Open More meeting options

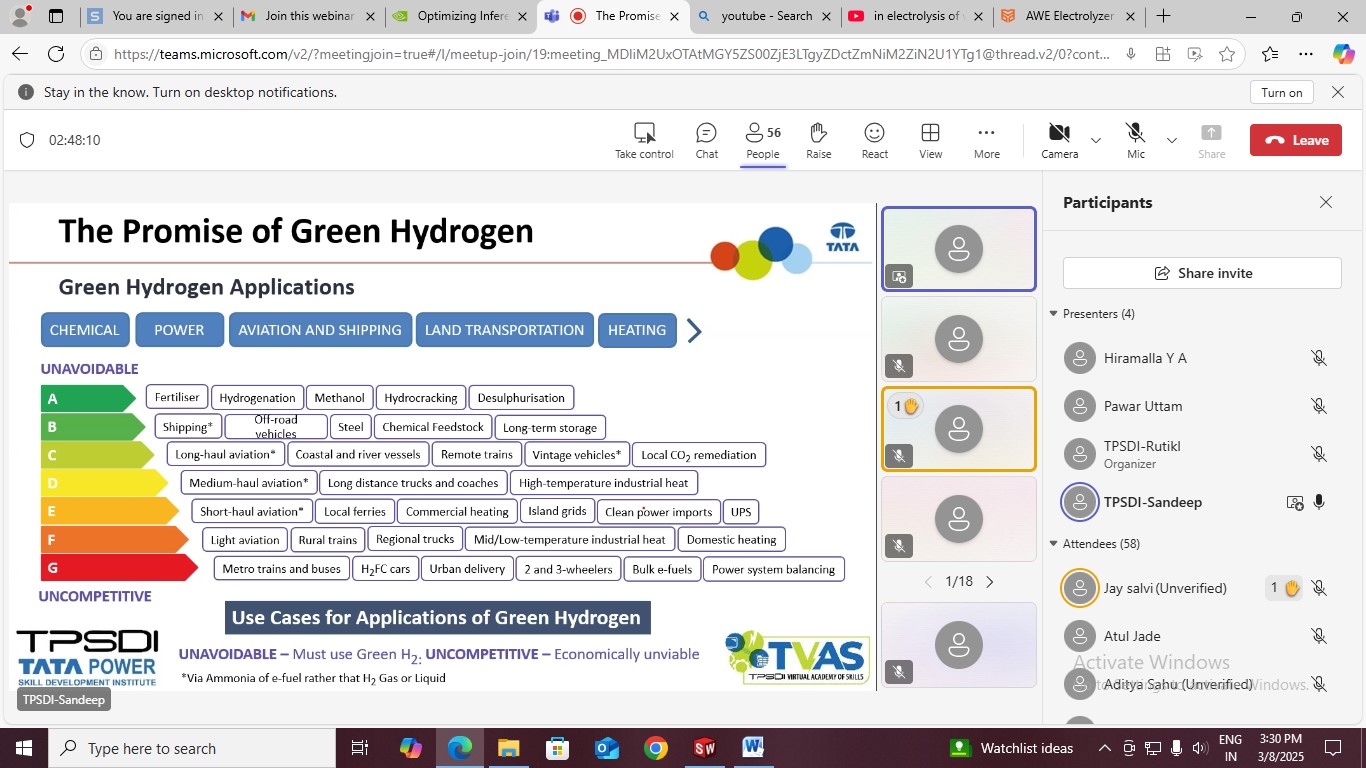[x=986, y=140]
